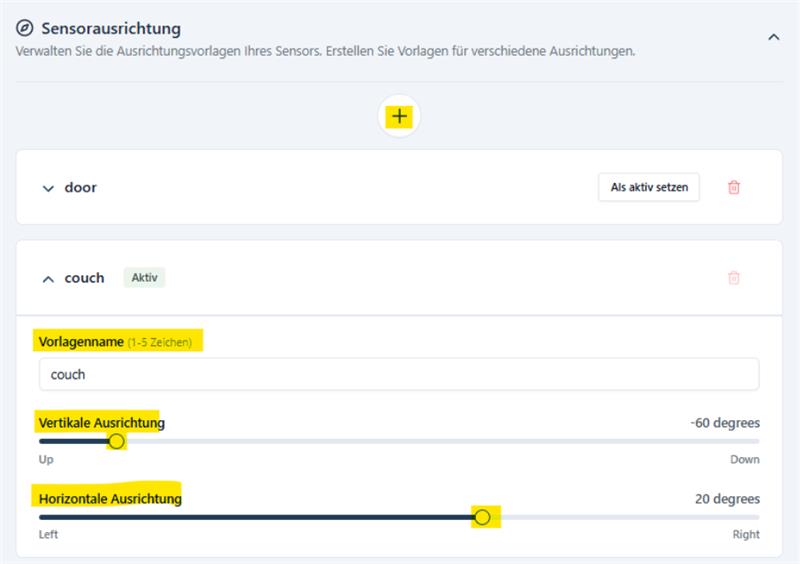Viewport: 800px width, 564px height.
Task: Click the green Aktiv badge
Action: pyautogui.click(x=144, y=278)
